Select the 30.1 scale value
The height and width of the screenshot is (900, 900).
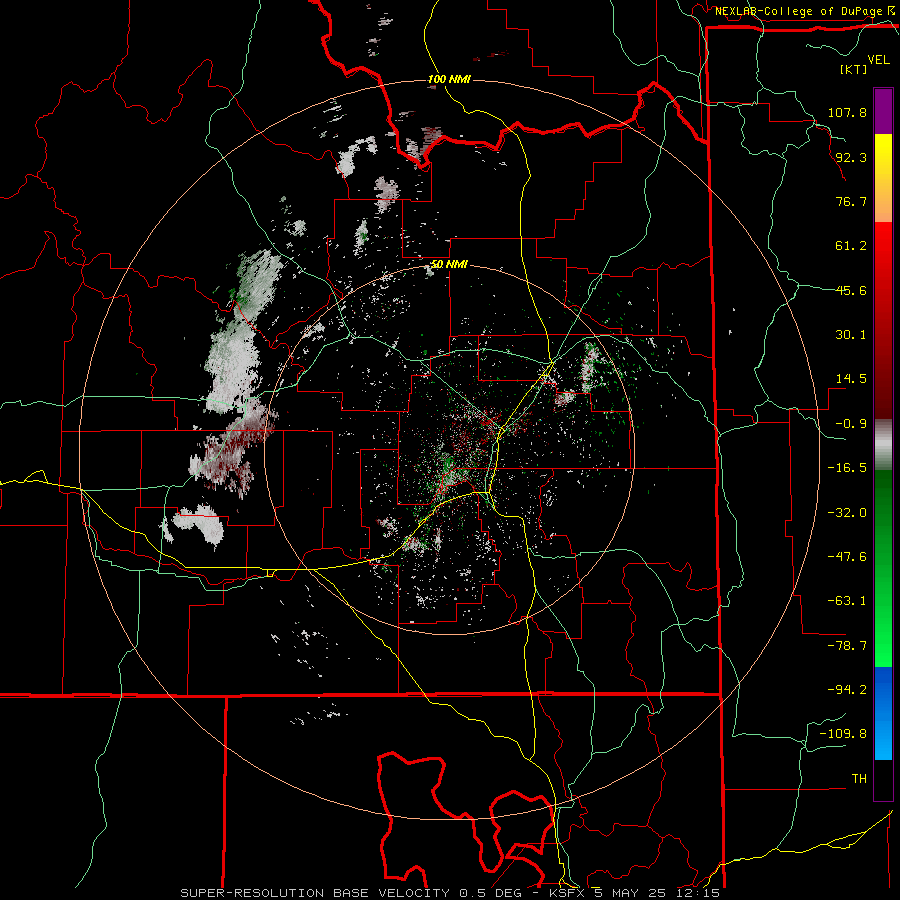(851, 335)
